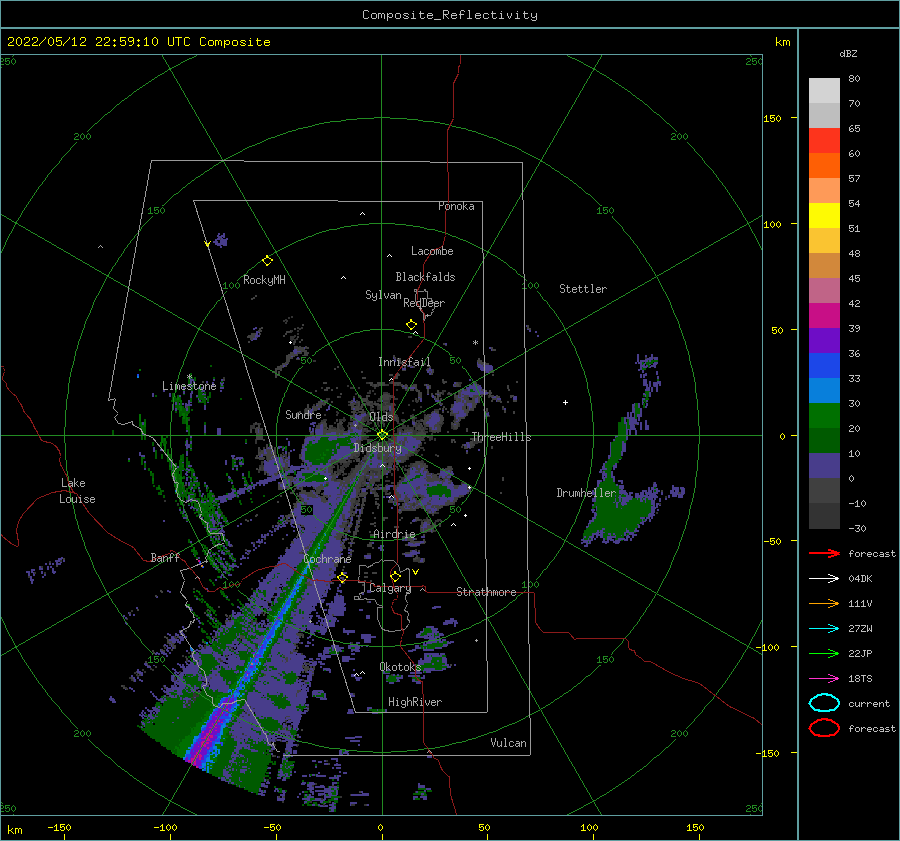Click the yellow diamond marker above Calgary label
This screenshot has width=900, height=841.
395,576
